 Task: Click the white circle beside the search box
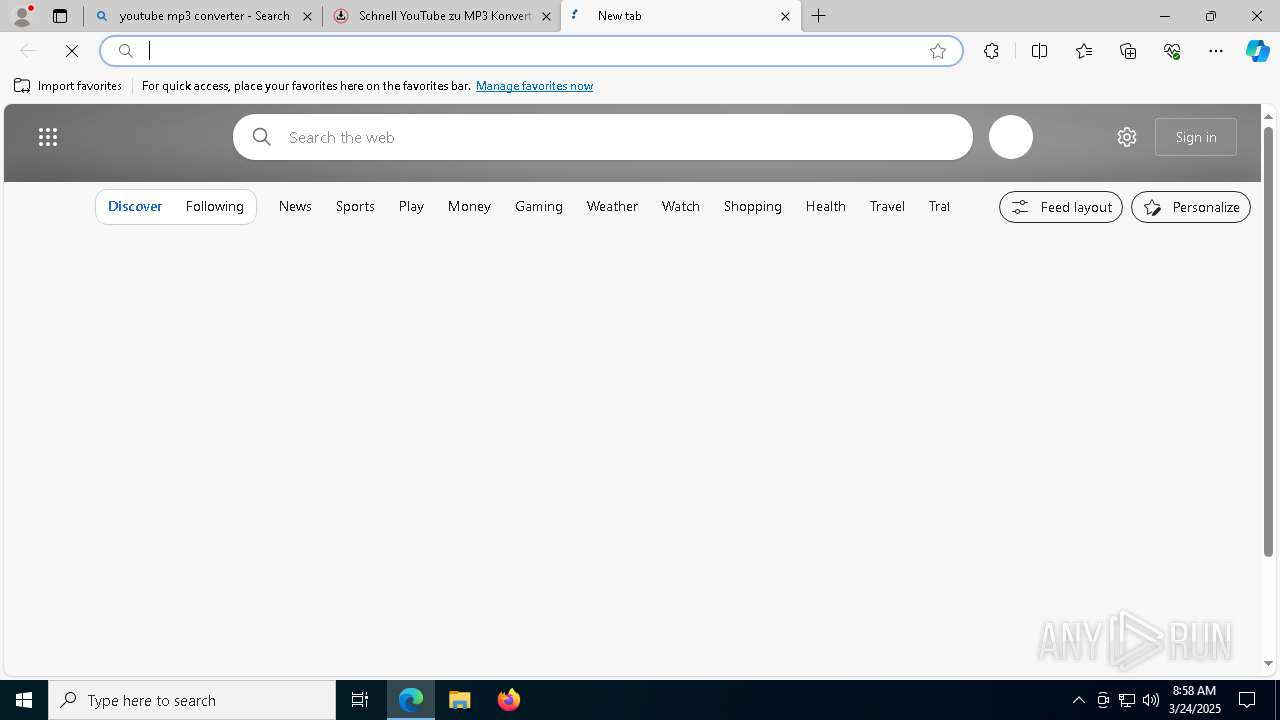click(1011, 137)
